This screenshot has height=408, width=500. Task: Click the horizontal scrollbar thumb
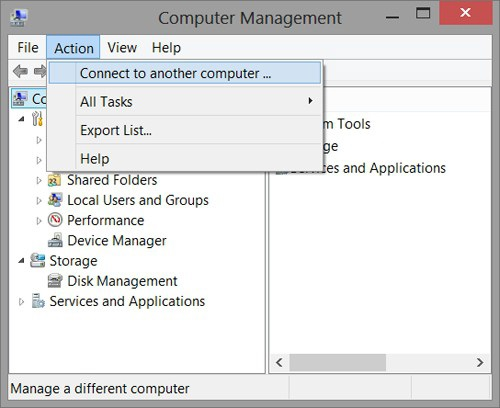[x=338, y=362]
